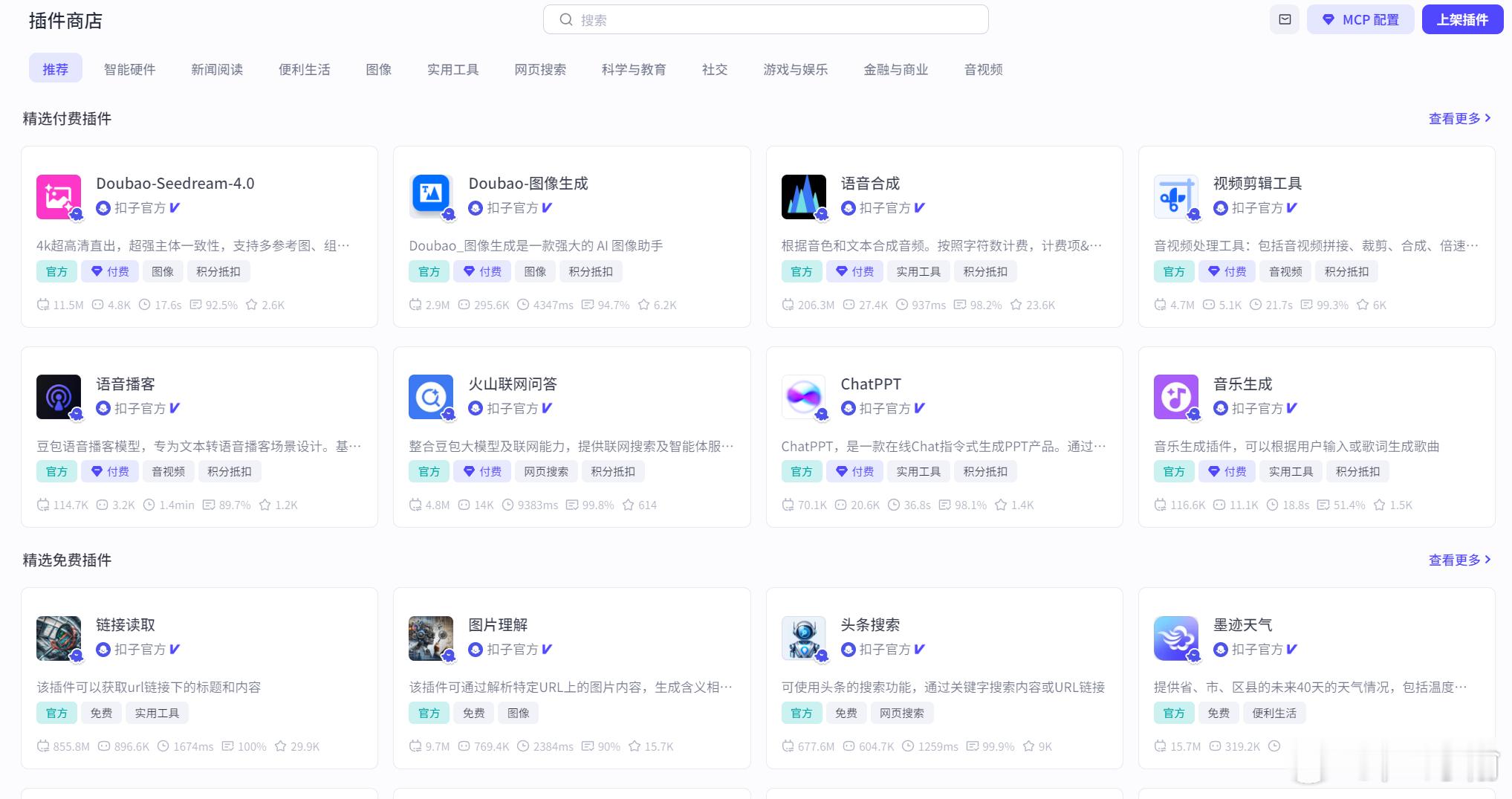This screenshot has width=1512, height=799.
Task: Click the 付费 tag on Doubao-图像生成
Action: [x=482, y=271]
